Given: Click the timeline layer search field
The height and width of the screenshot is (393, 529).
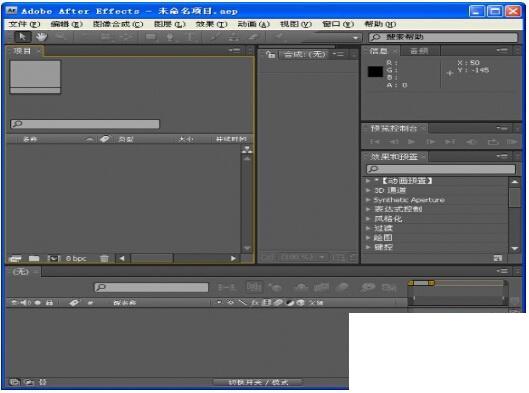Looking at the screenshot, I should pos(151,287).
